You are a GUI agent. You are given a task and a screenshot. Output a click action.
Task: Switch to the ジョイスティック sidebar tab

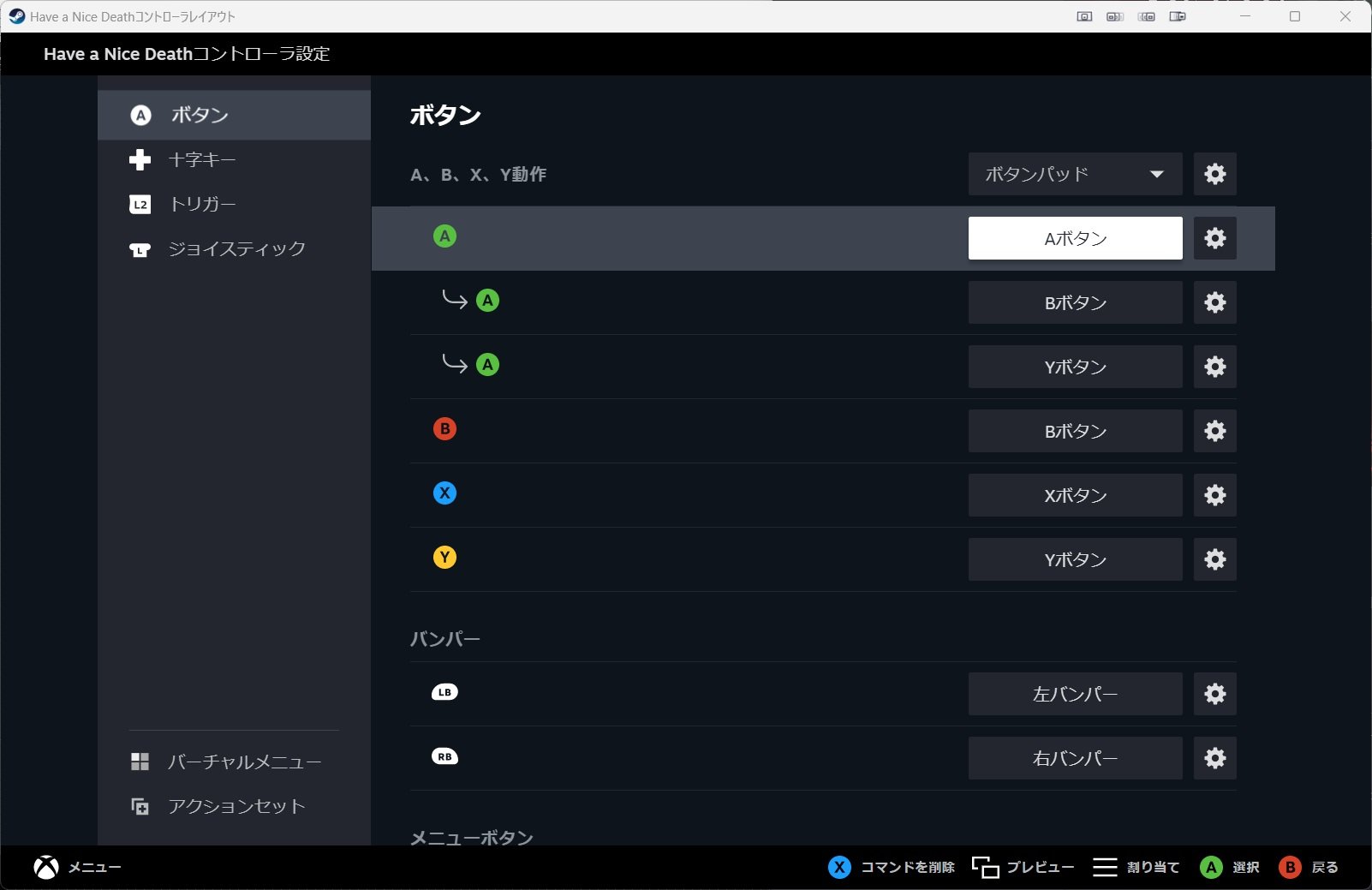point(234,248)
